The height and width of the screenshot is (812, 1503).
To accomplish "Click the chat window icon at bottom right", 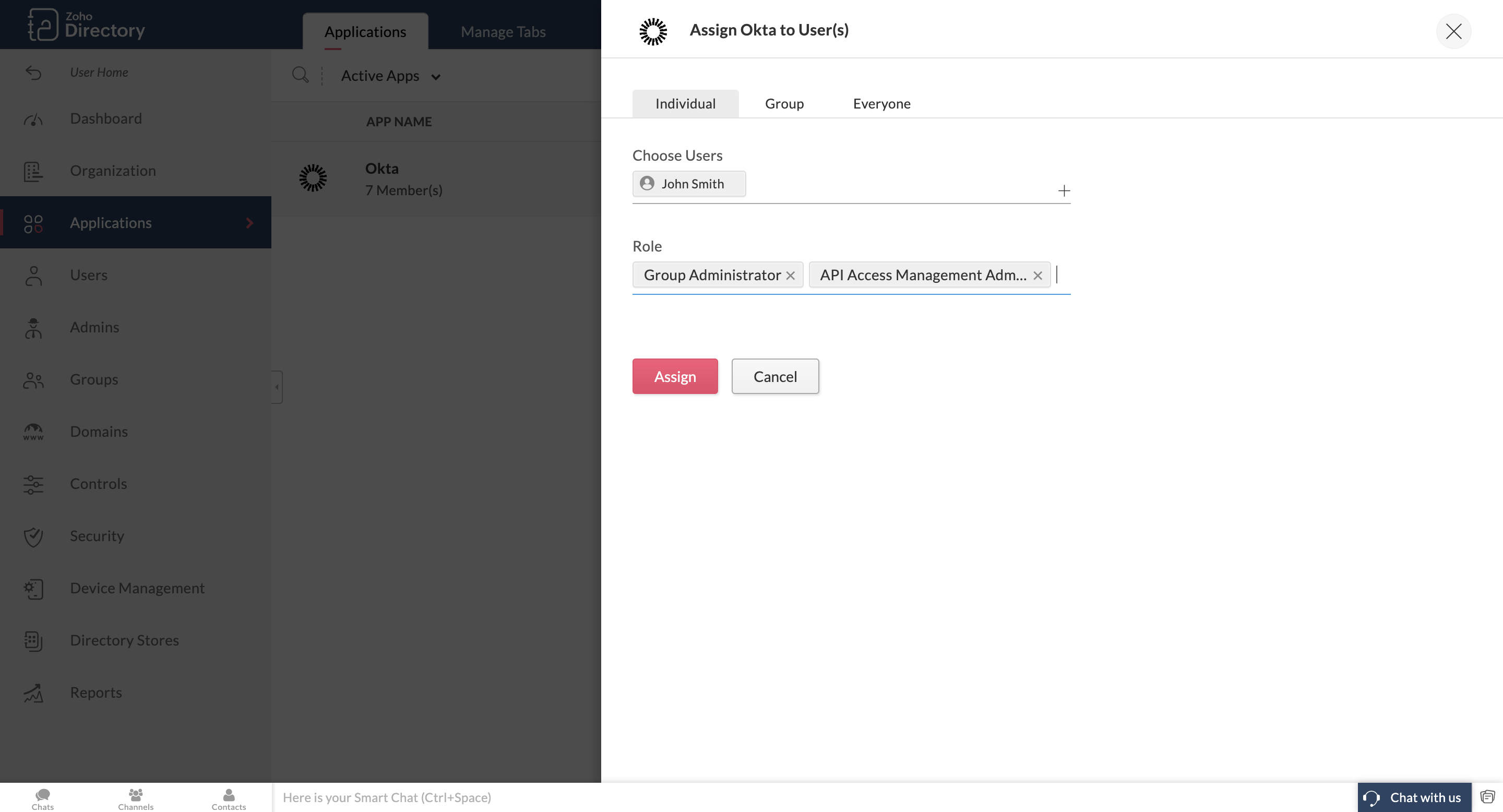I will pos(1487,797).
